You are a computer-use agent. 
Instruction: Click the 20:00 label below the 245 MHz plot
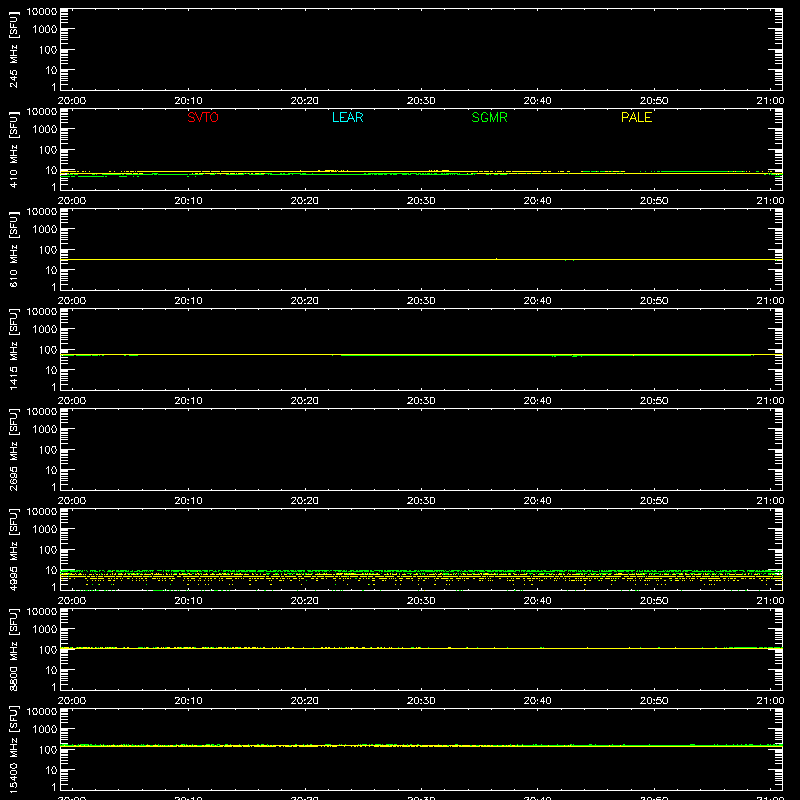click(x=72, y=101)
